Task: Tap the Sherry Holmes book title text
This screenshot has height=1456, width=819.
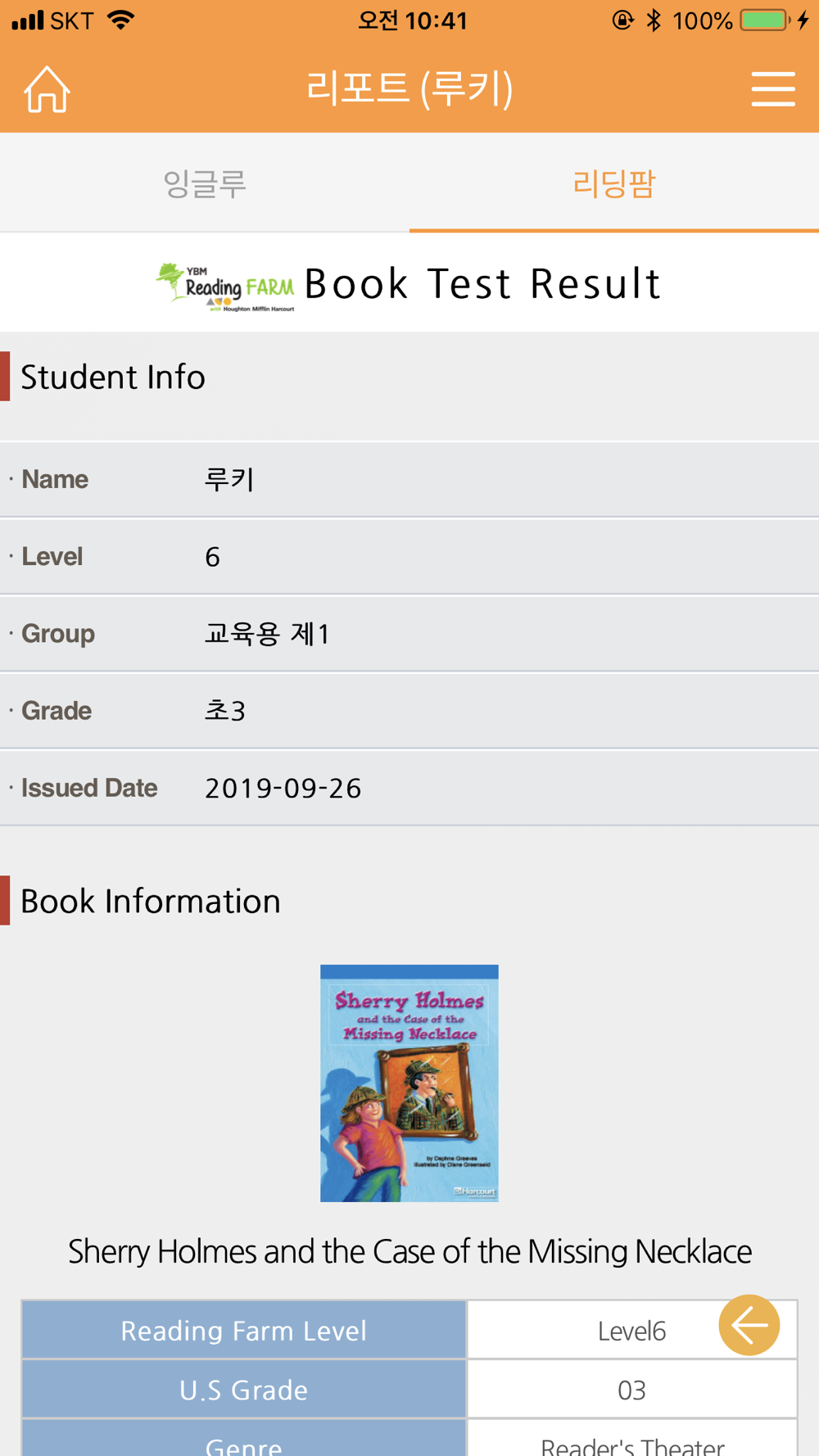Action: click(x=409, y=1251)
